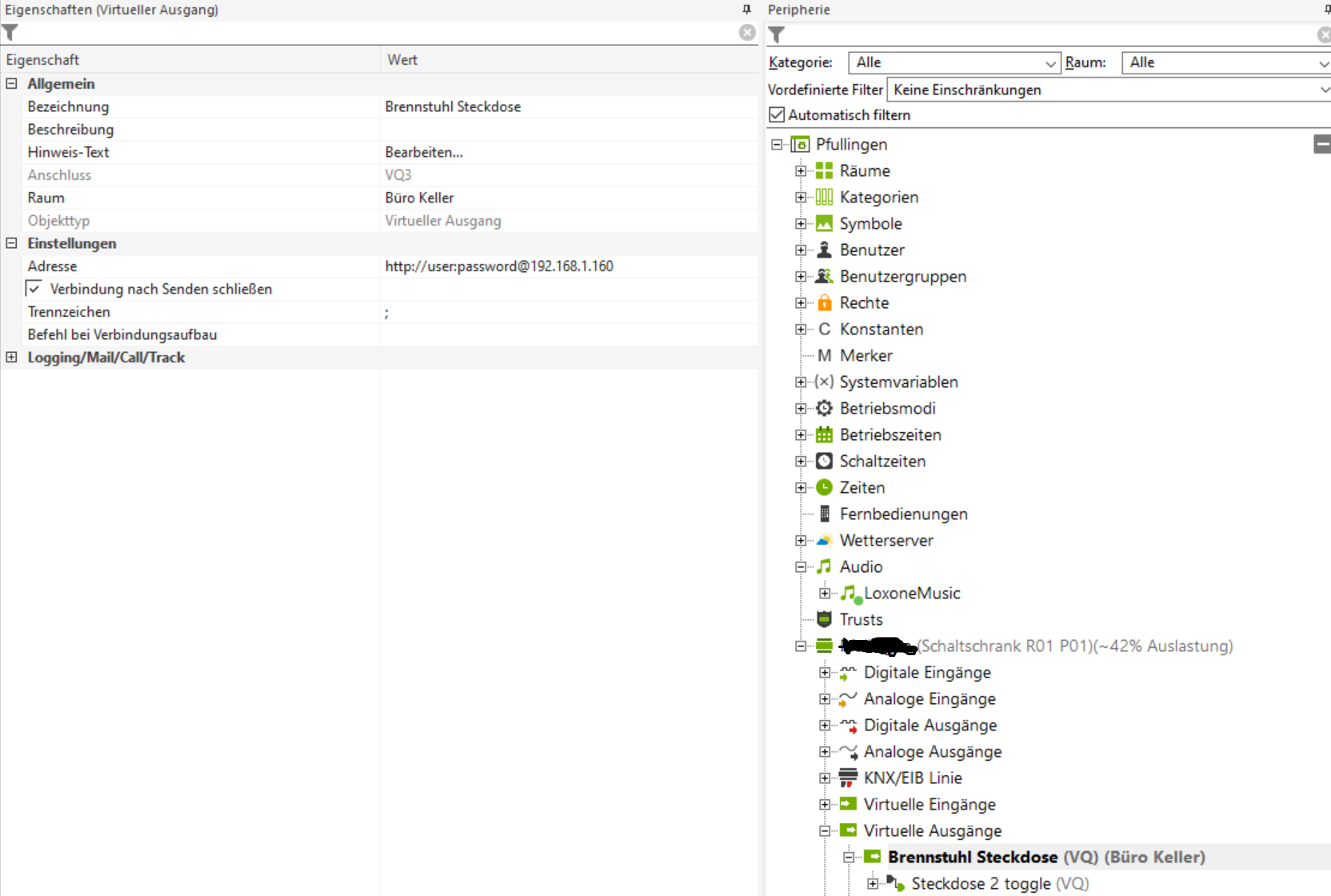Edit the Trennzeichen value
The image size is (1331, 896).
click(x=570, y=312)
